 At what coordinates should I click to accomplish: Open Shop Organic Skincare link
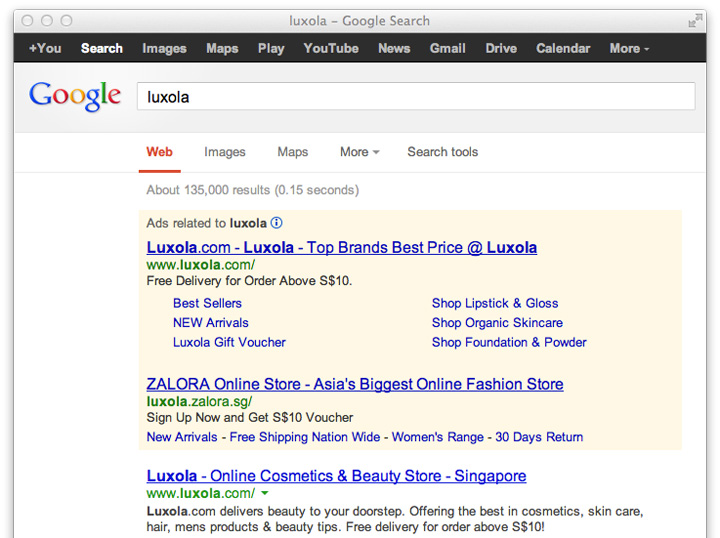(497, 323)
